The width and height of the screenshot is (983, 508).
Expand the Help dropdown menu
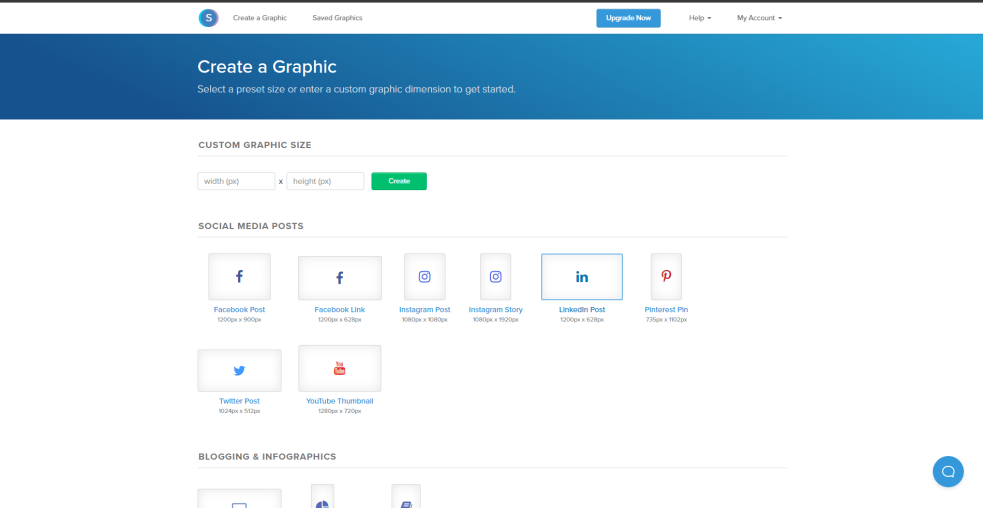tap(700, 18)
